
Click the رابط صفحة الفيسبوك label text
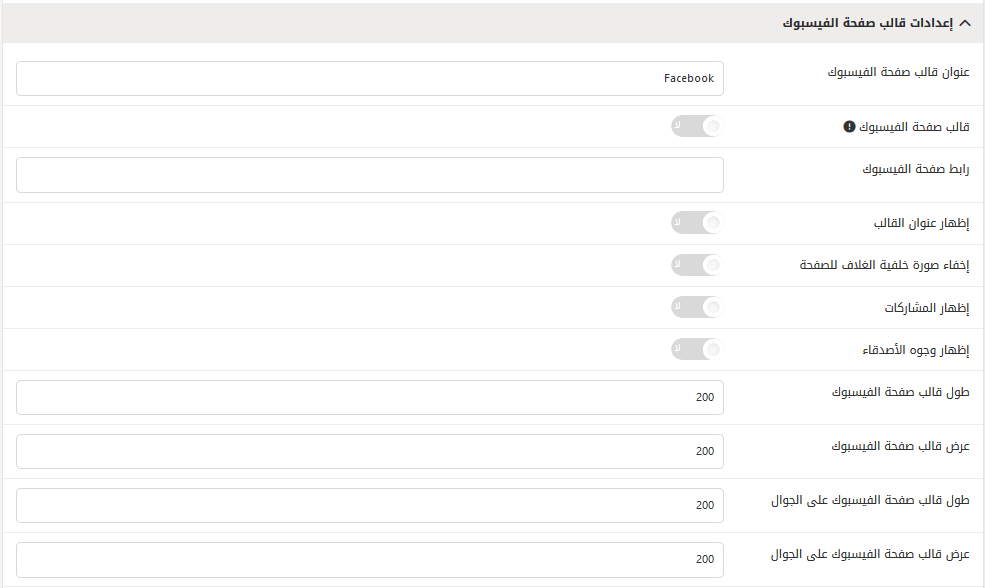coord(916,169)
